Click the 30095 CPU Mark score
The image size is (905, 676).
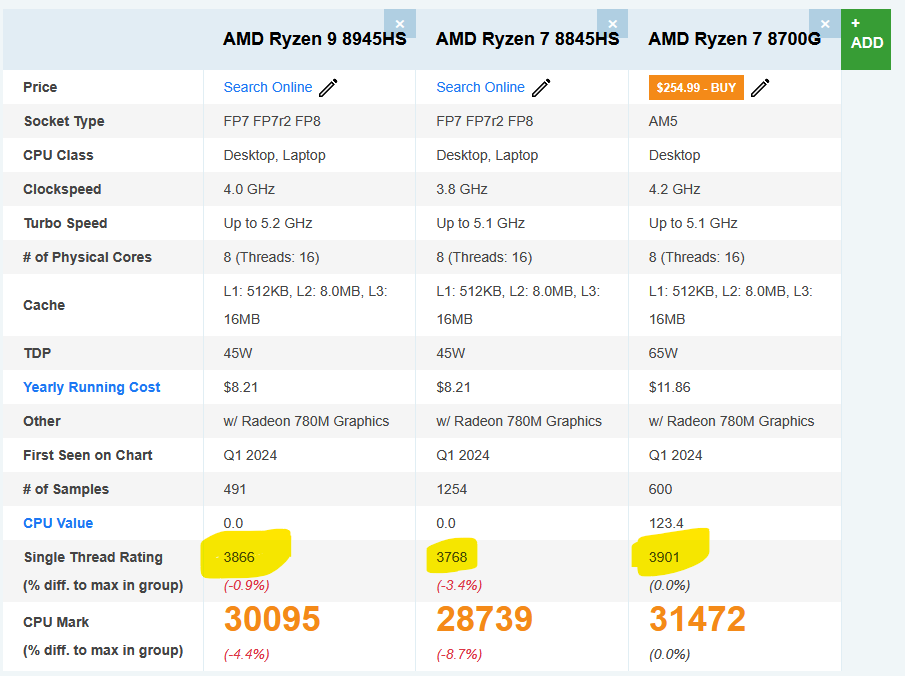click(272, 619)
